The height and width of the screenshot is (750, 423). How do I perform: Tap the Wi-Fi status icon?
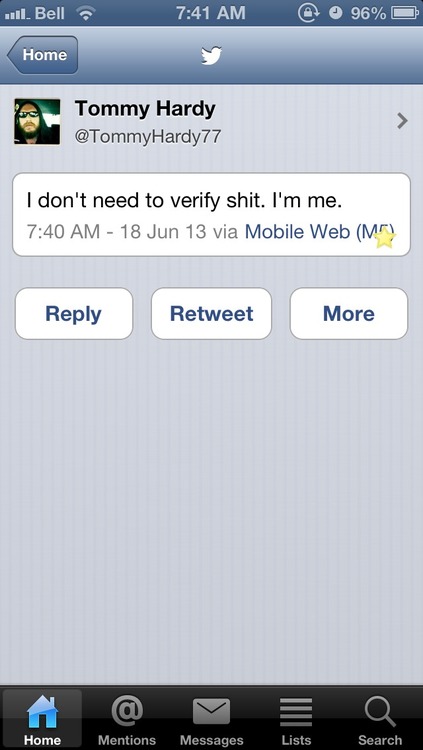(x=85, y=13)
